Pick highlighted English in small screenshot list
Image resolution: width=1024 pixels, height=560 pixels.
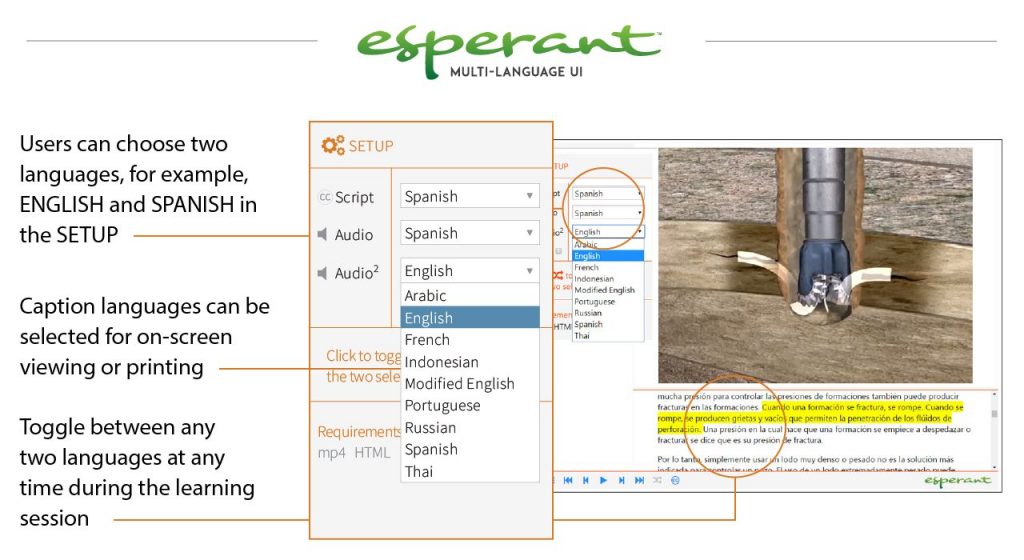pyautogui.click(x=608, y=256)
